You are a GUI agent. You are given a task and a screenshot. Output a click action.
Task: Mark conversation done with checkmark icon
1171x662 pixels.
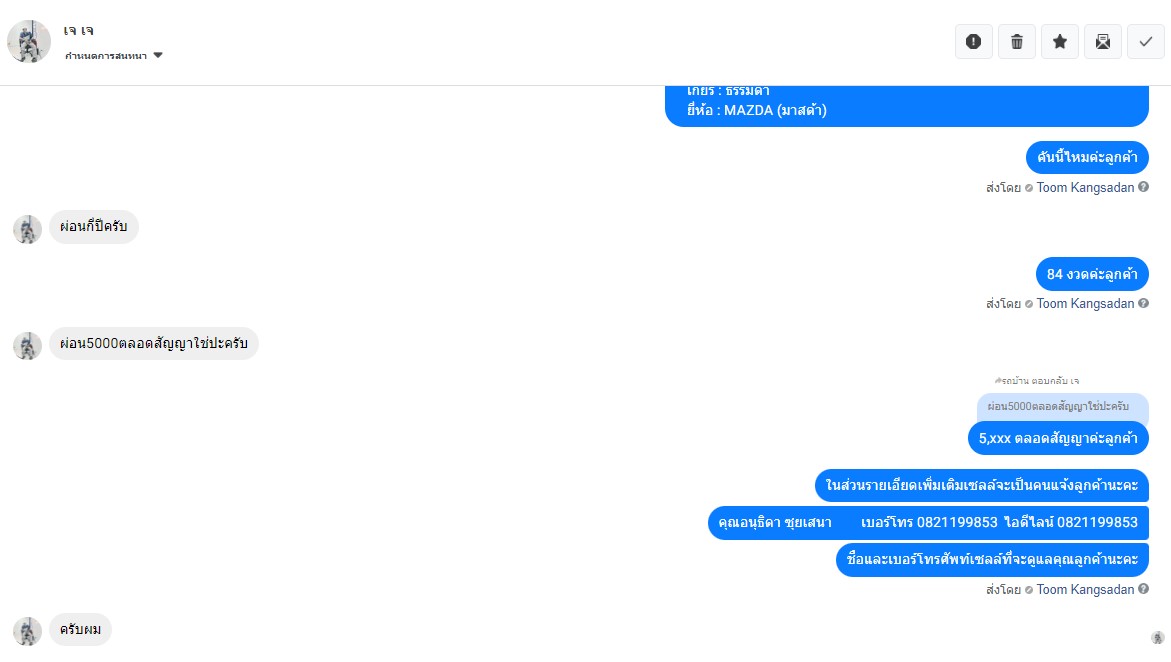[1146, 42]
